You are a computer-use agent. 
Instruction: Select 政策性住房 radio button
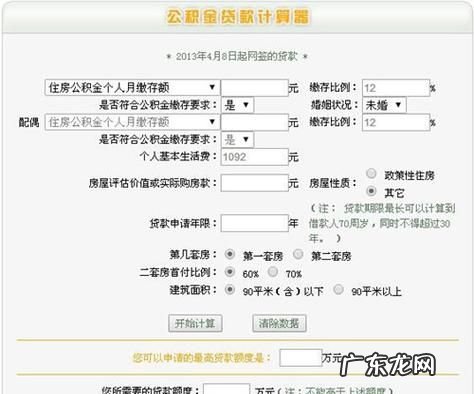[x=371, y=174]
